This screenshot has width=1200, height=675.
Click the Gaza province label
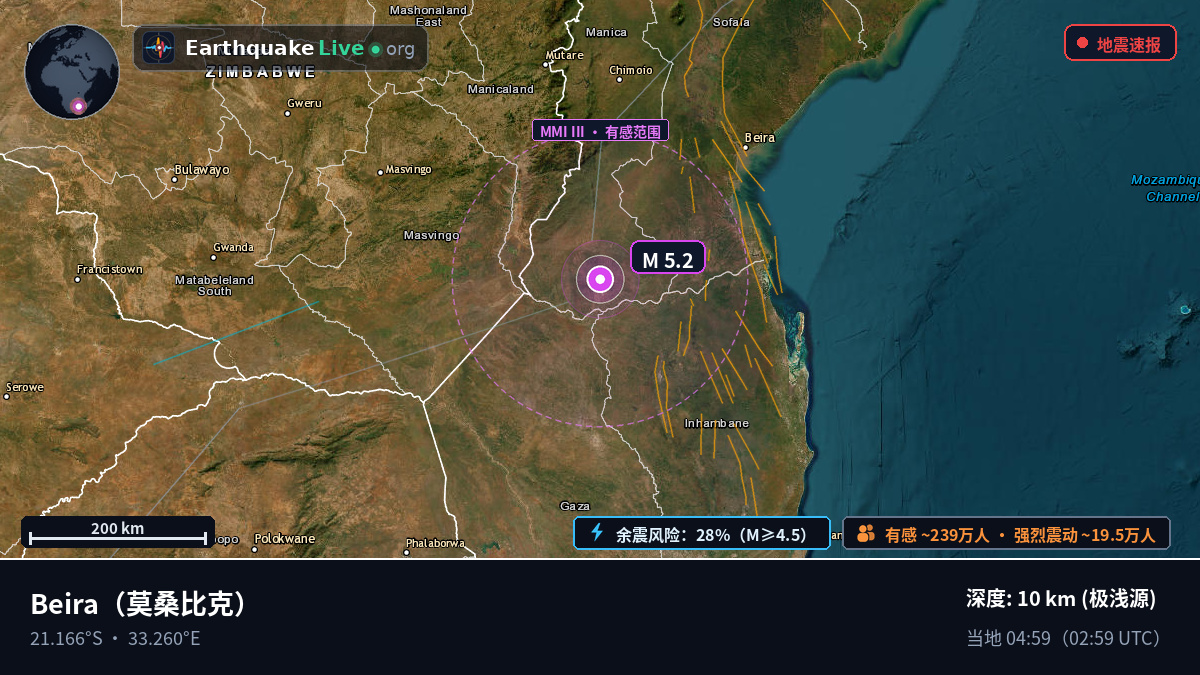pos(575,505)
